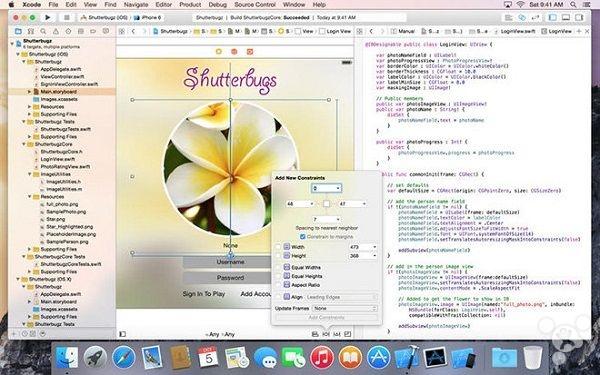Add a new assistant editor with plus icon
Image resolution: width=600 pixels, height=375 pixels.
579,31
